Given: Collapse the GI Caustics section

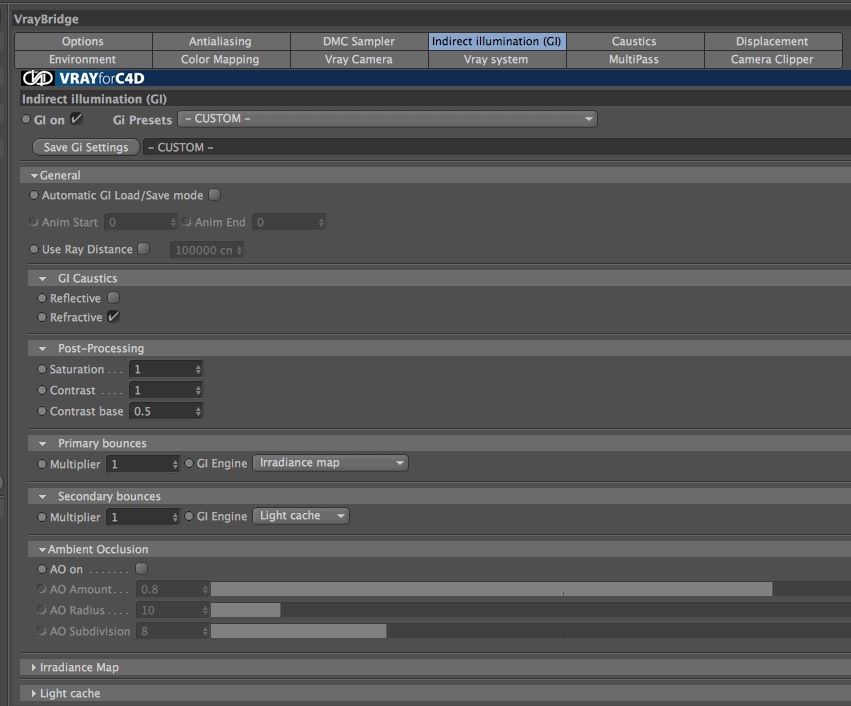Looking at the screenshot, I should tap(42, 278).
